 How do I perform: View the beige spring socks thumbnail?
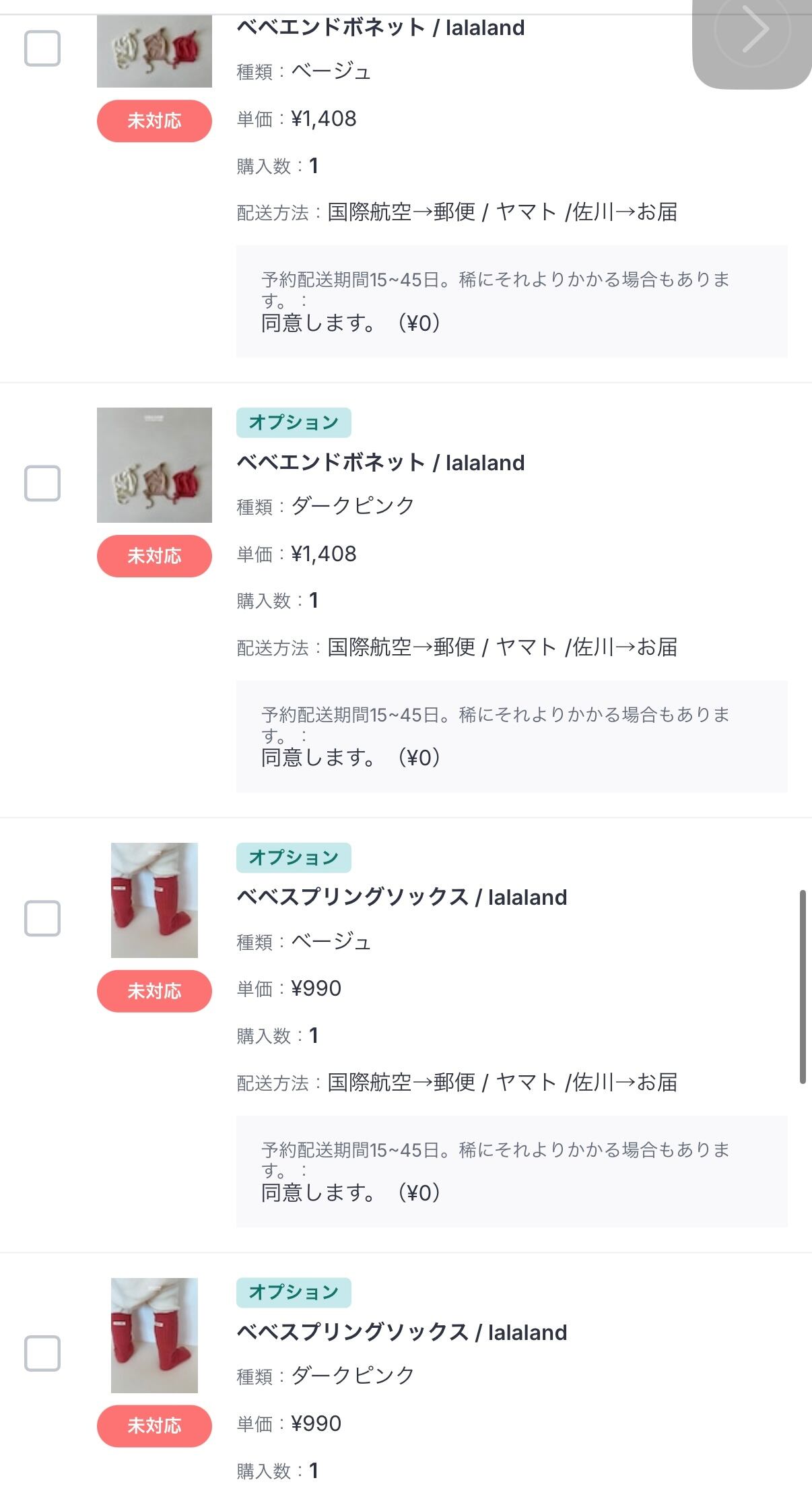click(x=154, y=900)
